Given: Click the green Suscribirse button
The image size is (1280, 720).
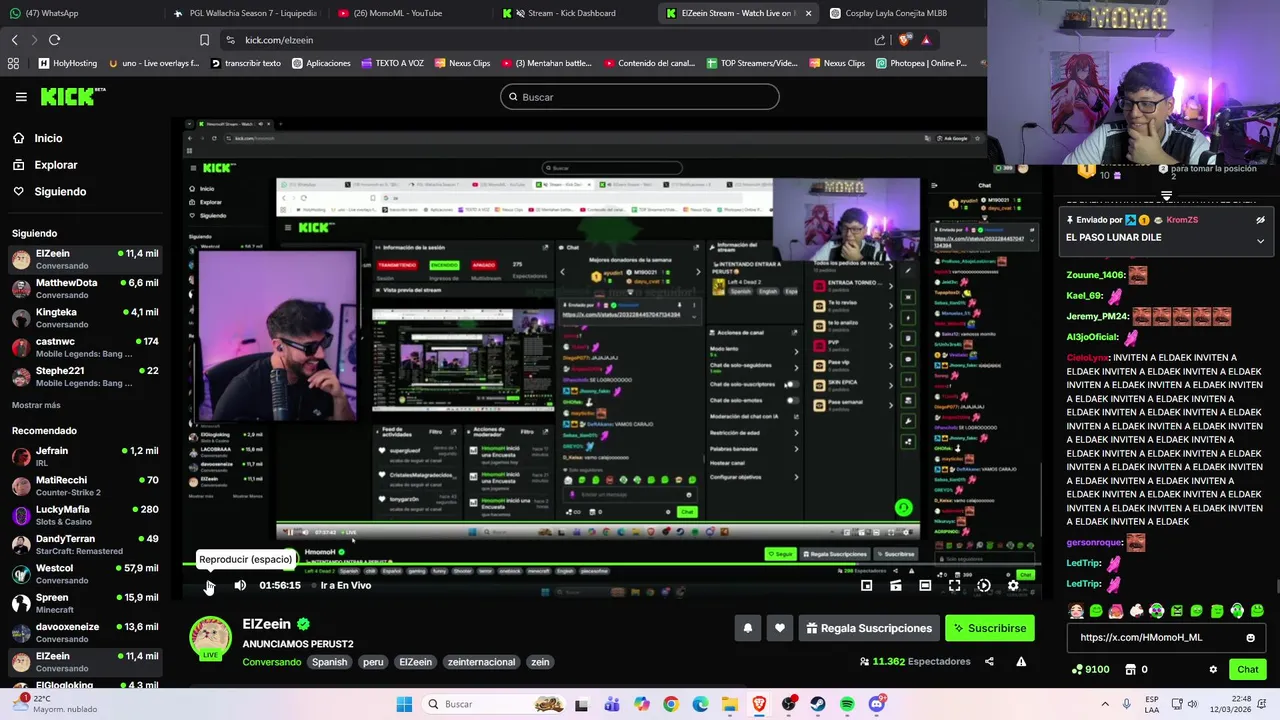Looking at the screenshot, I should click(990, 628).
